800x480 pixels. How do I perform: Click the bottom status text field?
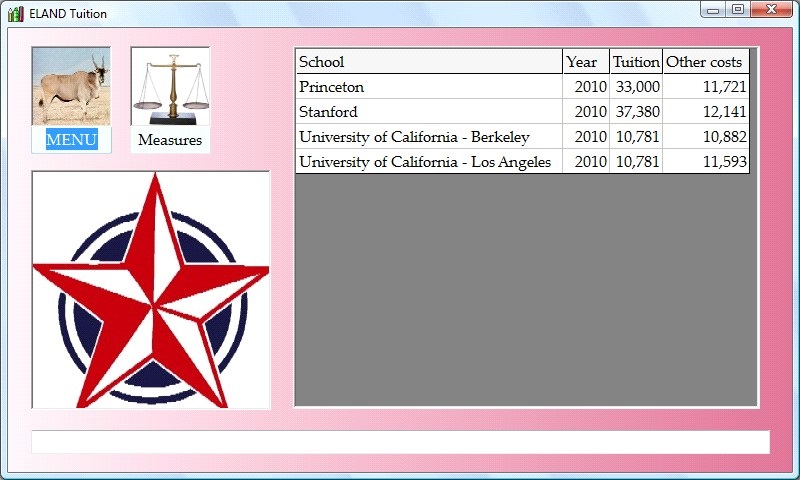400,442
